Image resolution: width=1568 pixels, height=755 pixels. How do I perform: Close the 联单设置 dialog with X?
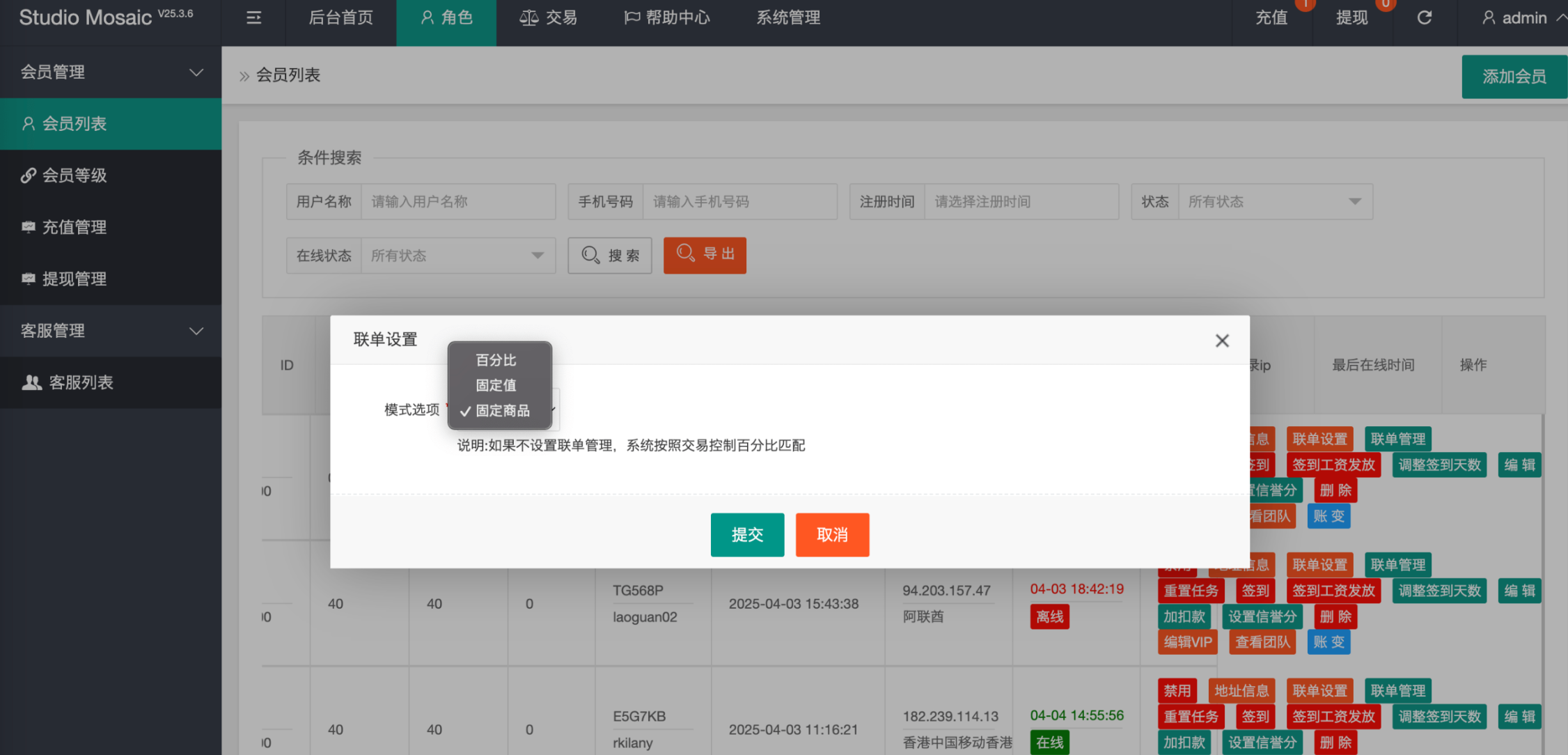[x=1222, y=341]
